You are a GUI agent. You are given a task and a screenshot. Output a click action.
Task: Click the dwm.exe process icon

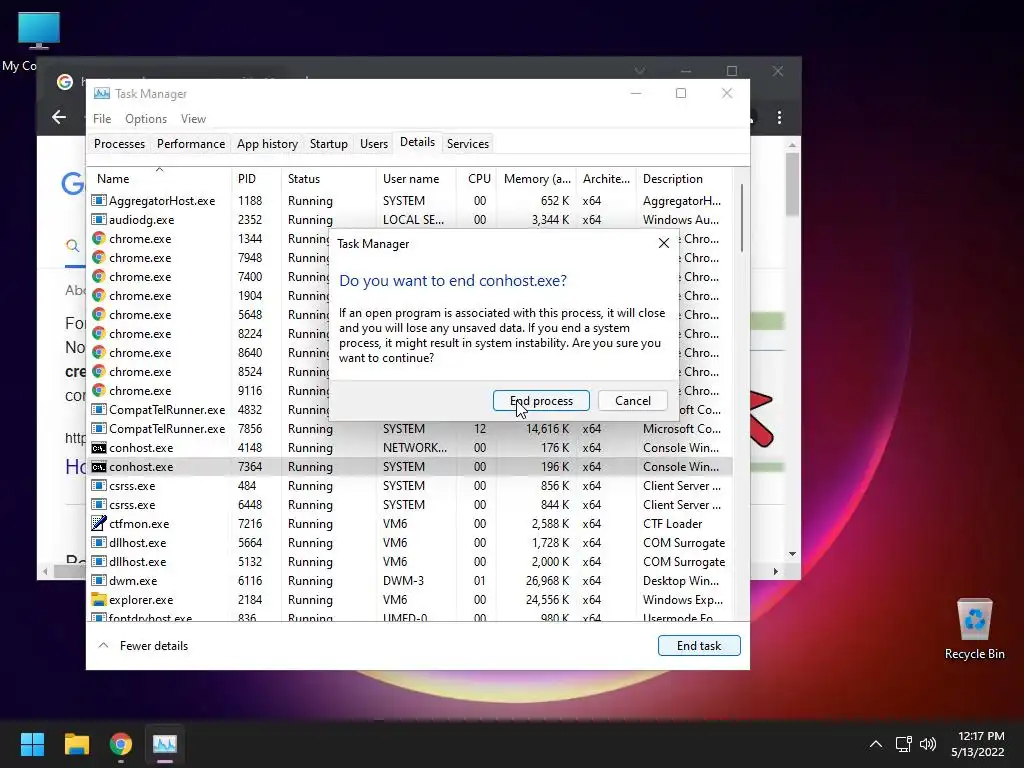99,580
